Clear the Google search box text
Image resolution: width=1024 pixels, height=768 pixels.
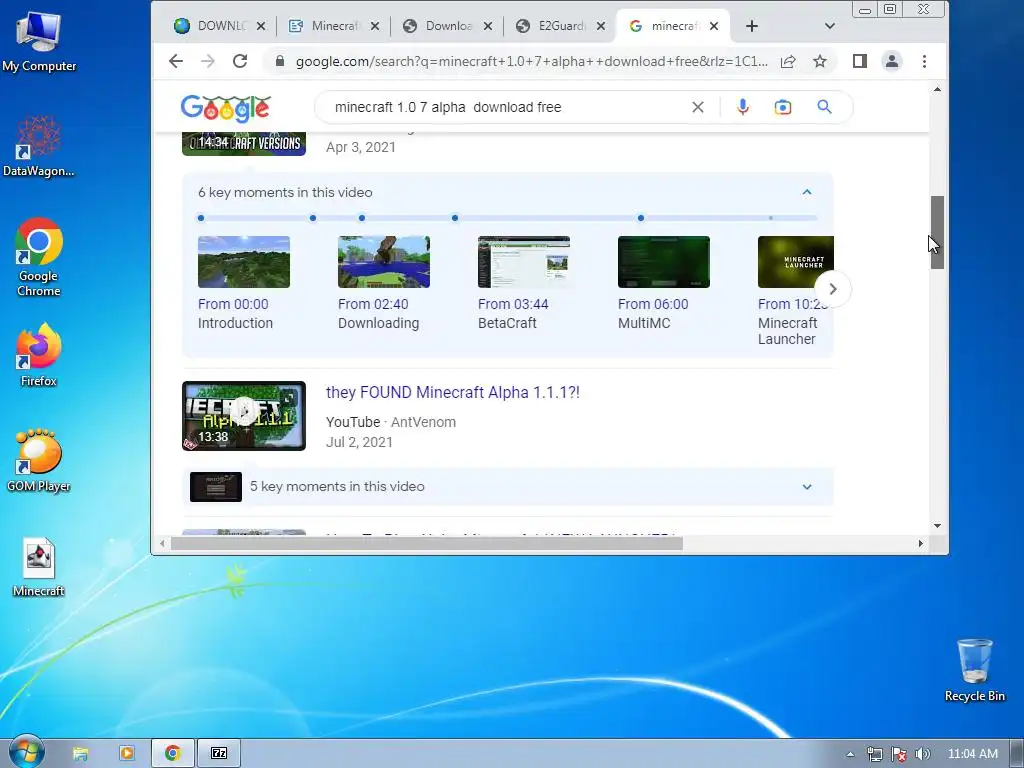697,107
